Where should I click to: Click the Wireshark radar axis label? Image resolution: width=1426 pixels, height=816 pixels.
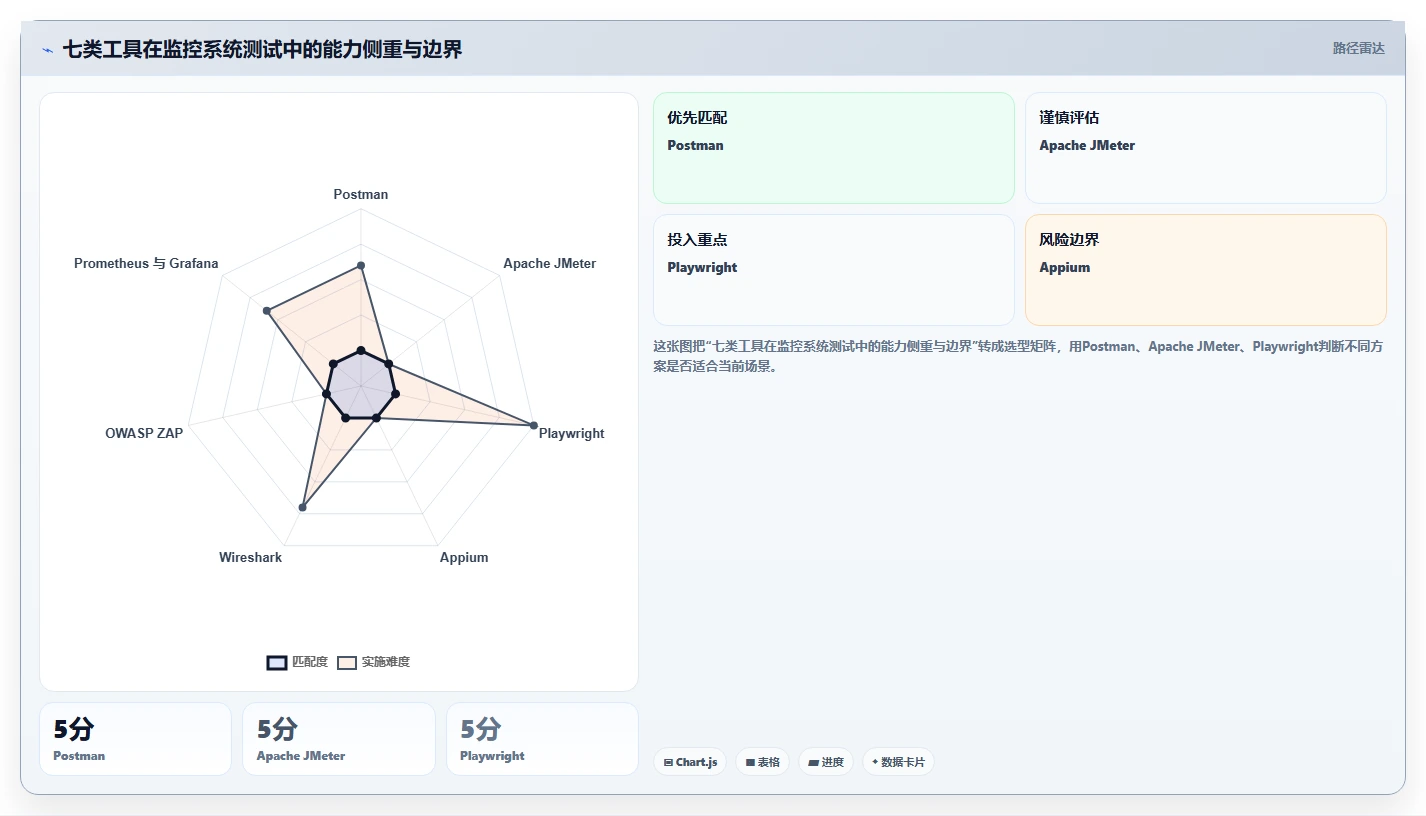click(x=250, y=558)
